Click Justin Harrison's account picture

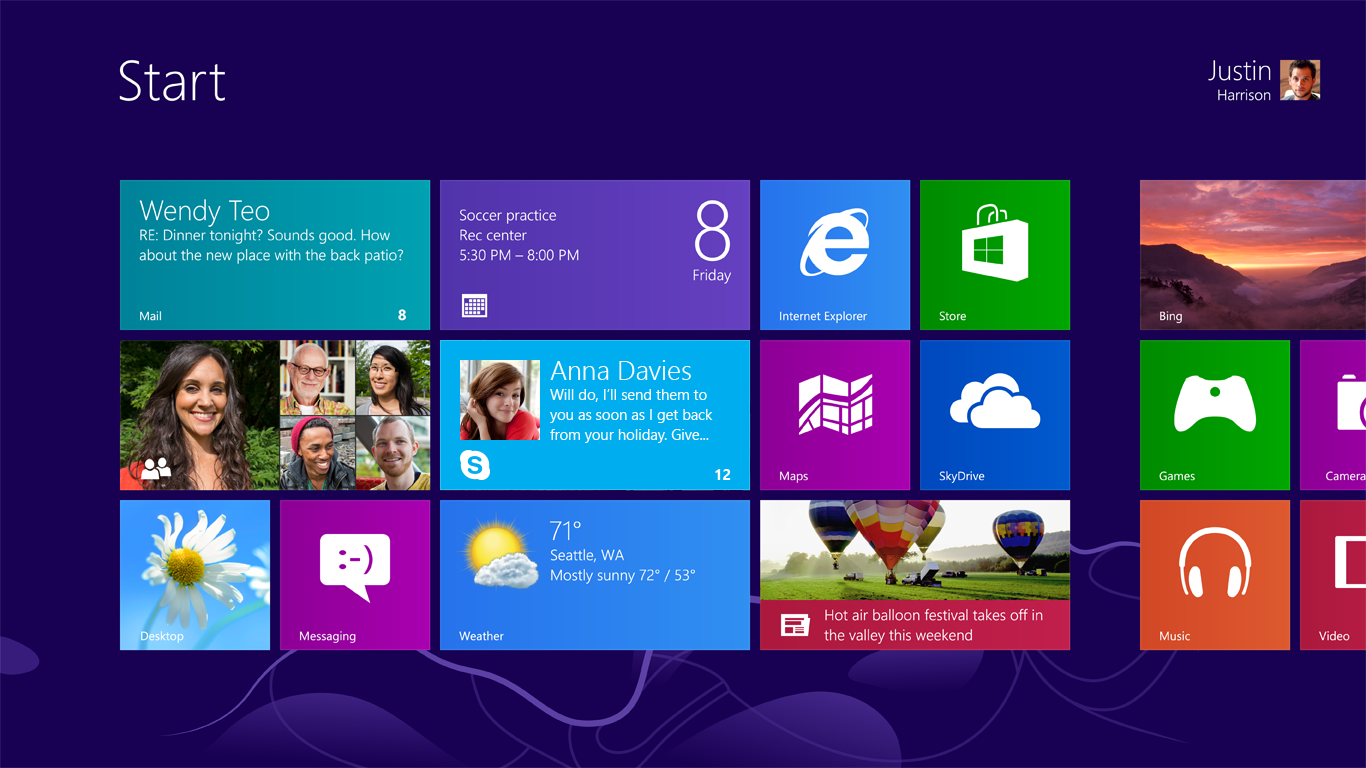click(1300, 80)
